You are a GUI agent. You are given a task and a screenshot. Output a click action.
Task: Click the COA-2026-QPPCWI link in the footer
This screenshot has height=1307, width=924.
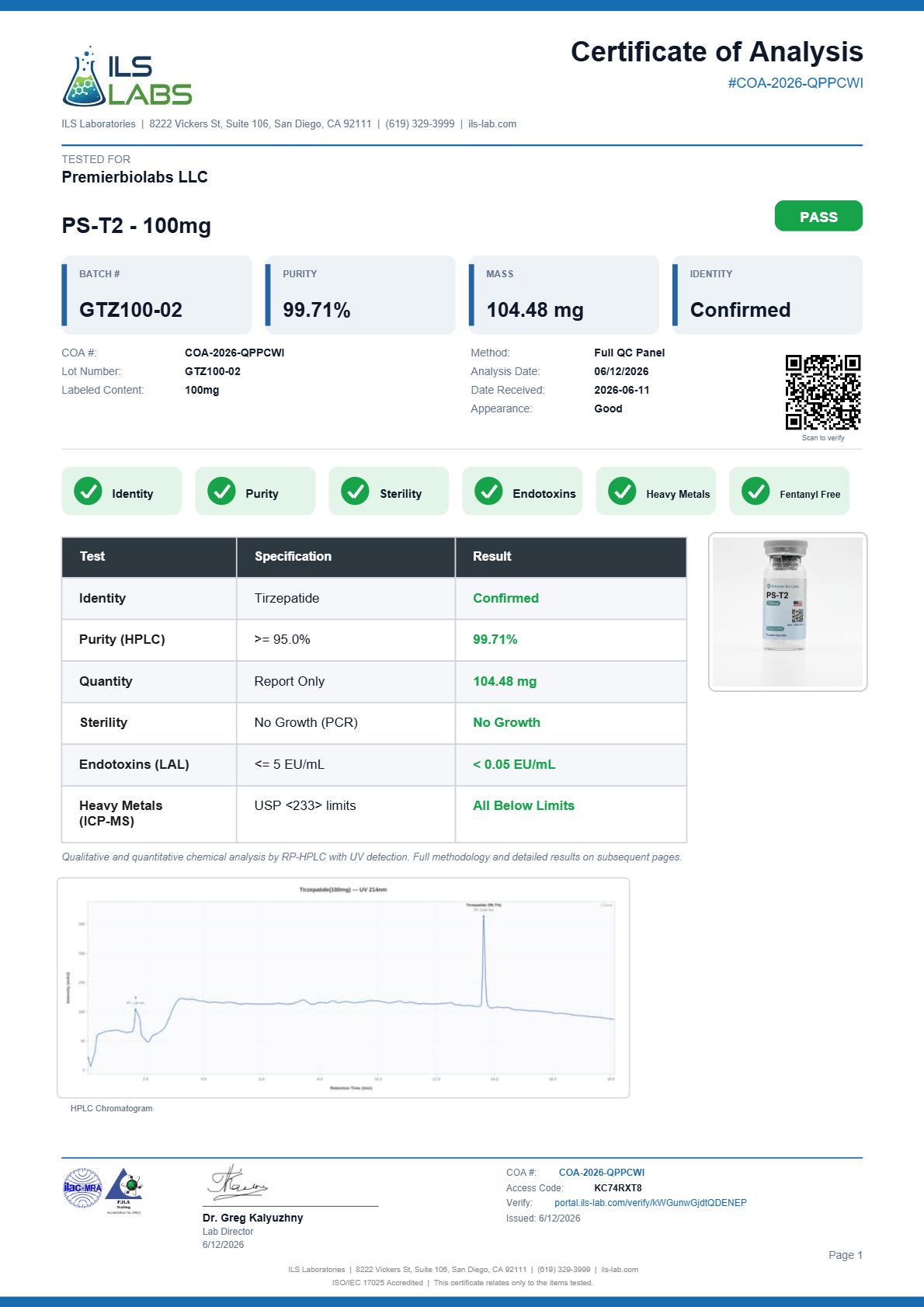coord(602,1173)
